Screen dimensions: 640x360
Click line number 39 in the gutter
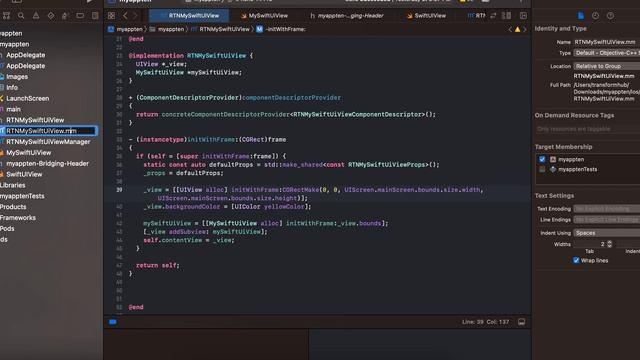coord(119,190)
